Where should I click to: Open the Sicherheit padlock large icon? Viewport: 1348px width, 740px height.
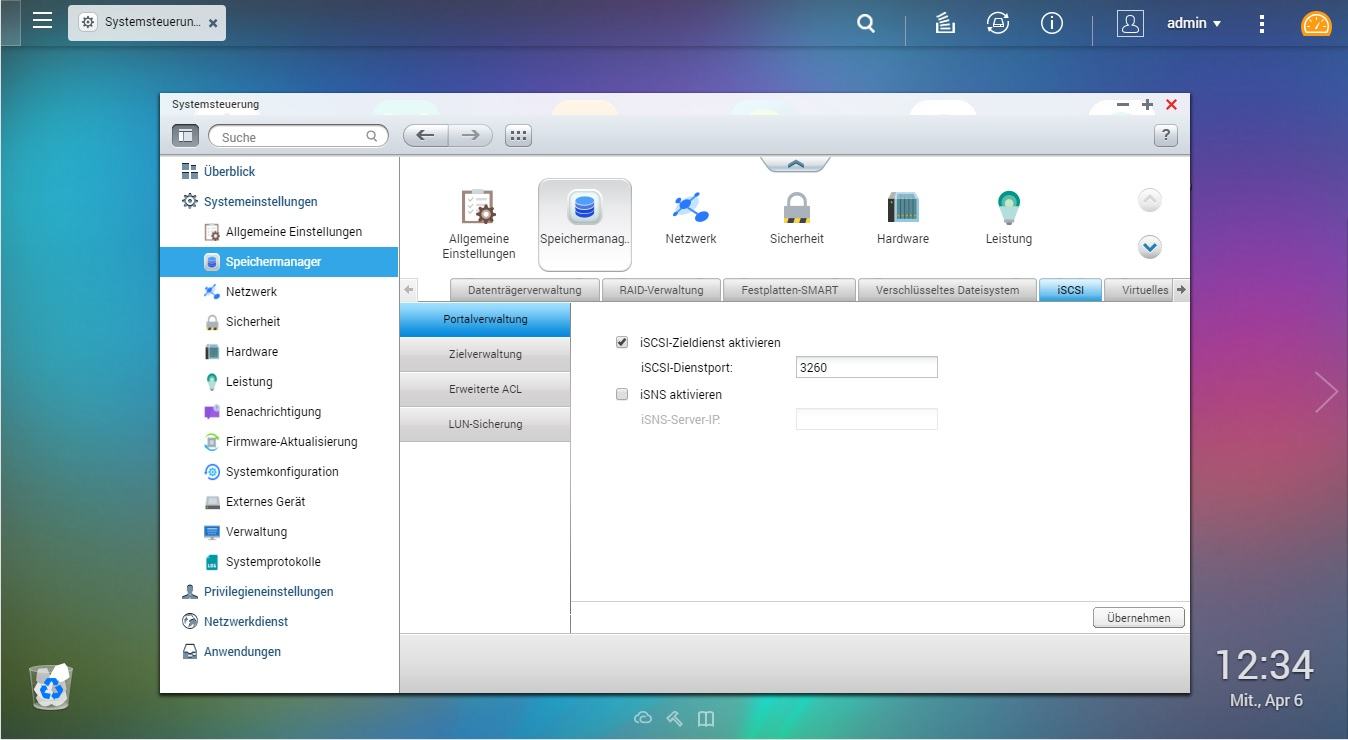click(797, 218)
